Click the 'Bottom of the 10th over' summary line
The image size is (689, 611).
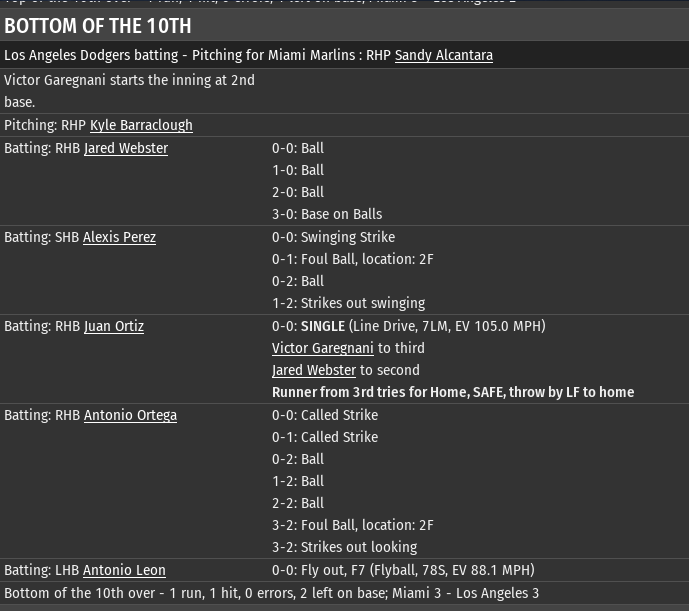click(271, 594)
